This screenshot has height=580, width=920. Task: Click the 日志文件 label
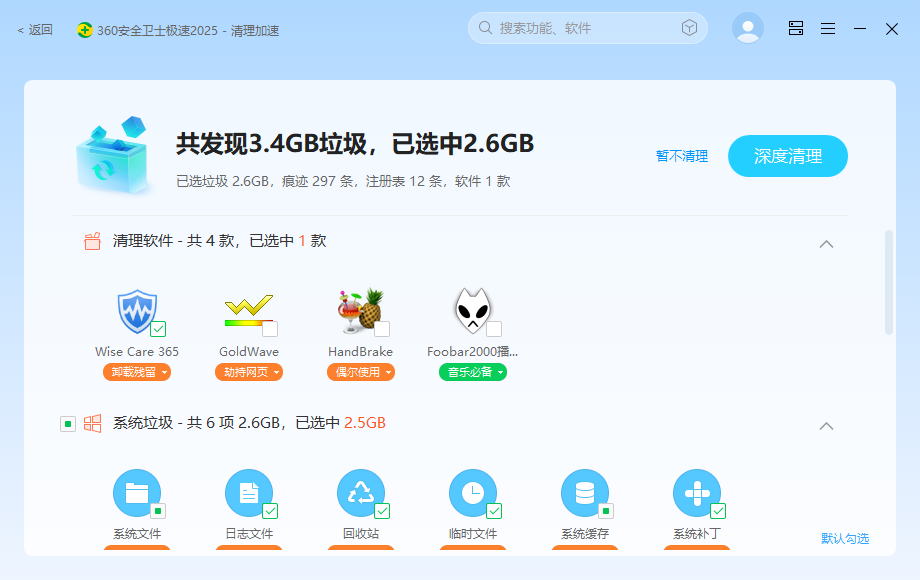pos(249,534)
